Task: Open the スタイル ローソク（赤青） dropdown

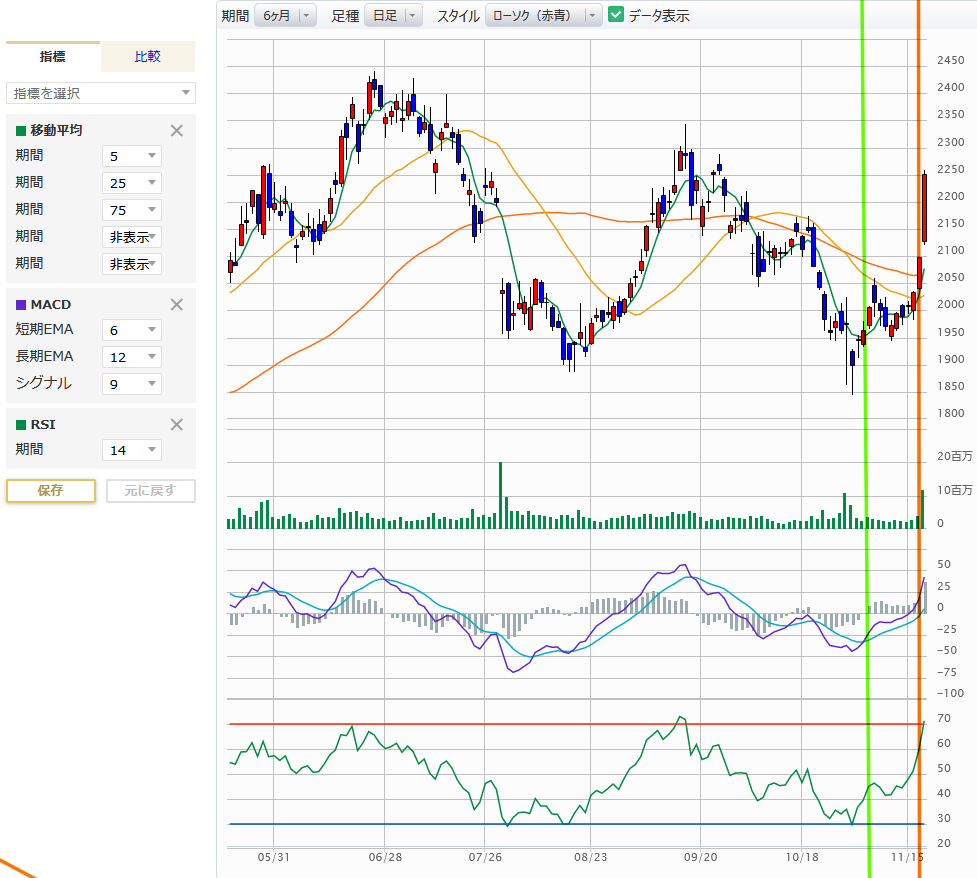Action: point(543,15)
